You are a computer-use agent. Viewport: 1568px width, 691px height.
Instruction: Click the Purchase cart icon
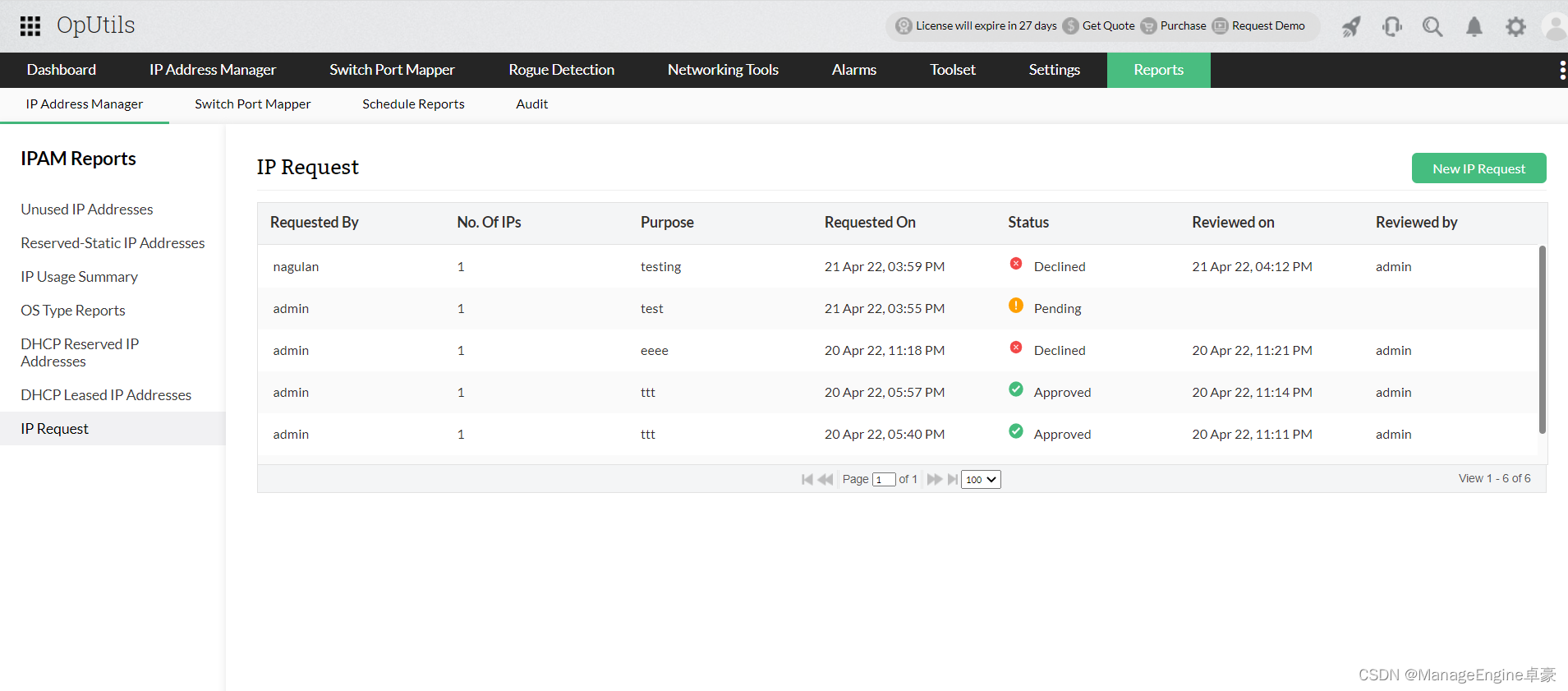pos(1148,25)
